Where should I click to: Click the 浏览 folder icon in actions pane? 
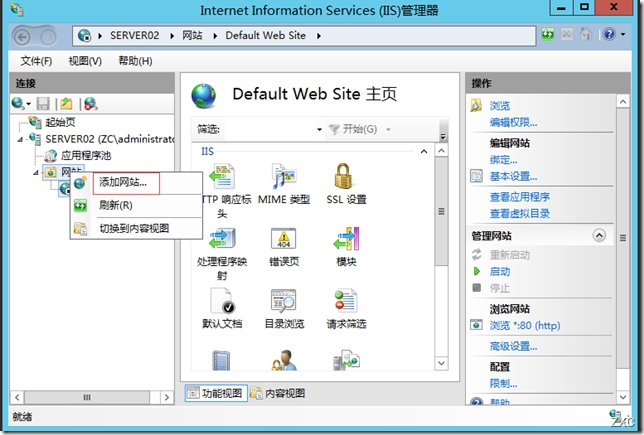pos(476,106)
